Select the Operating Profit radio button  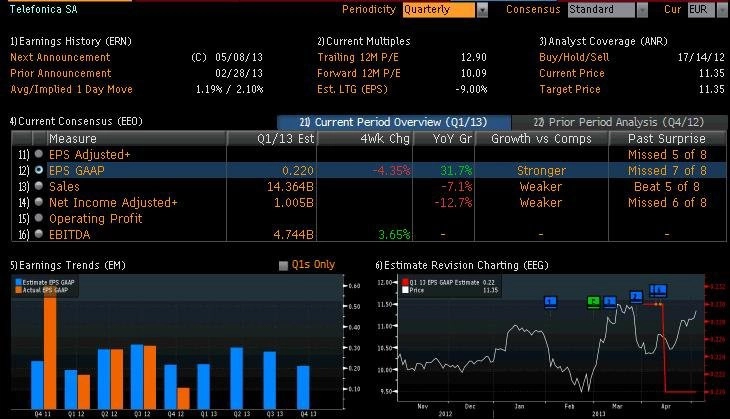[x=39, y=218]
